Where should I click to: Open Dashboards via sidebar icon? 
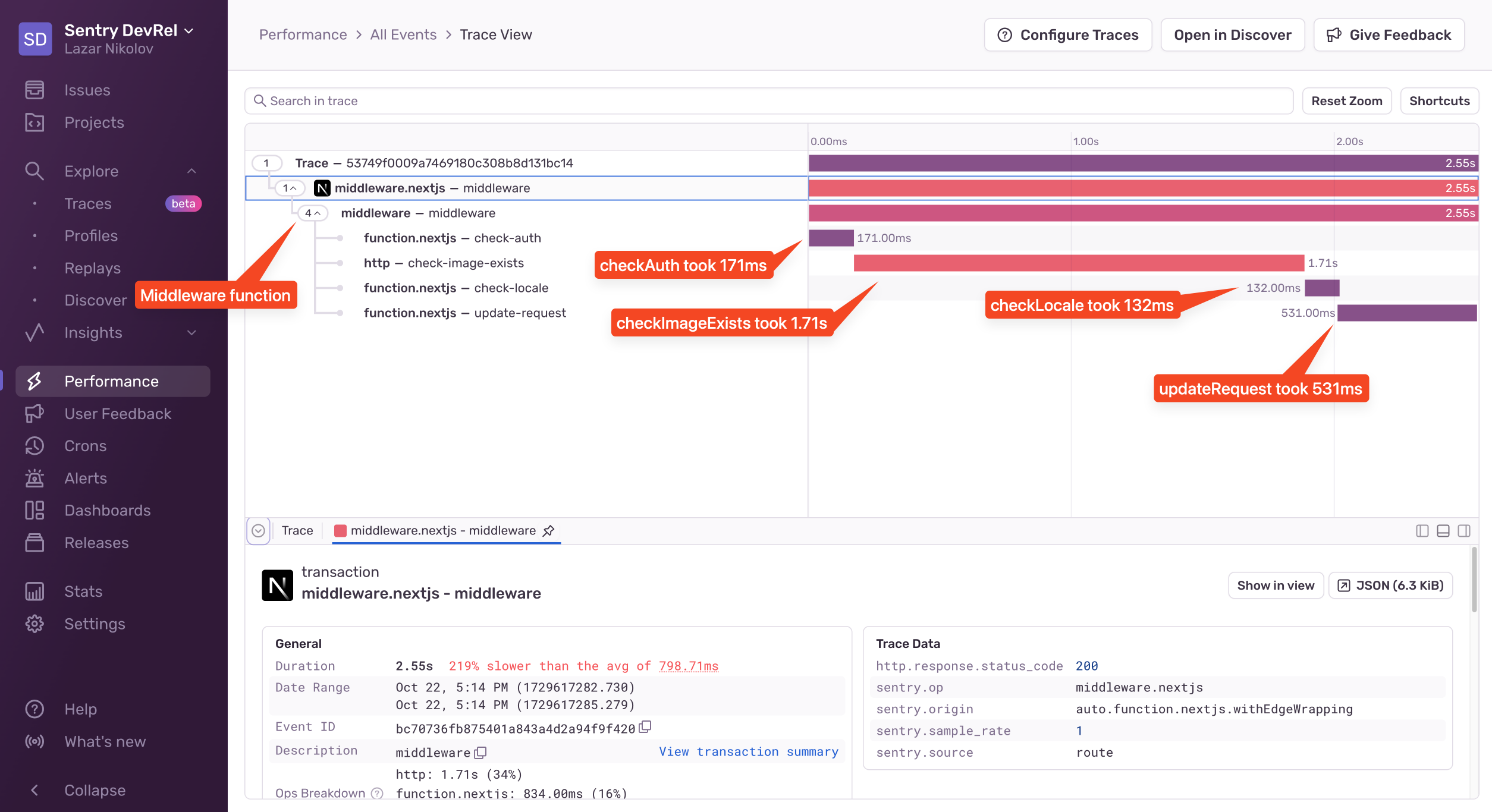pyautogui.click(x=34, y=510)
